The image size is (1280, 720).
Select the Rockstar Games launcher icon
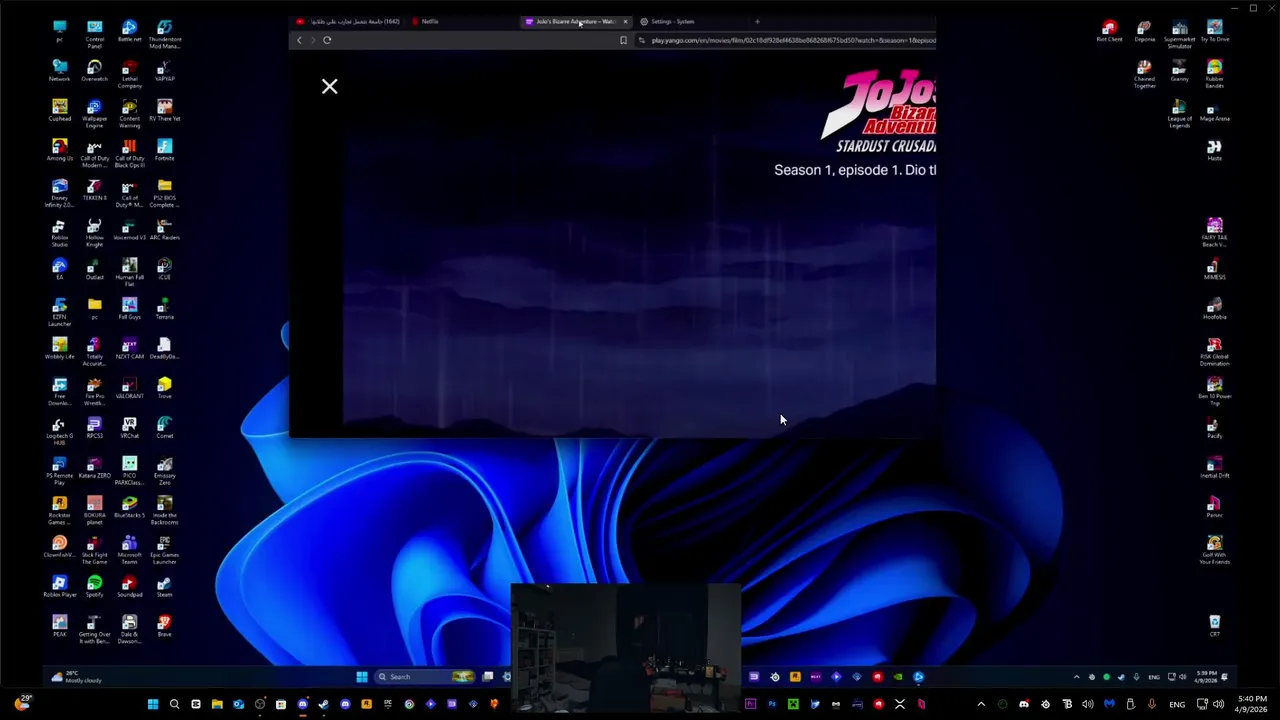(x=59, y=511)
